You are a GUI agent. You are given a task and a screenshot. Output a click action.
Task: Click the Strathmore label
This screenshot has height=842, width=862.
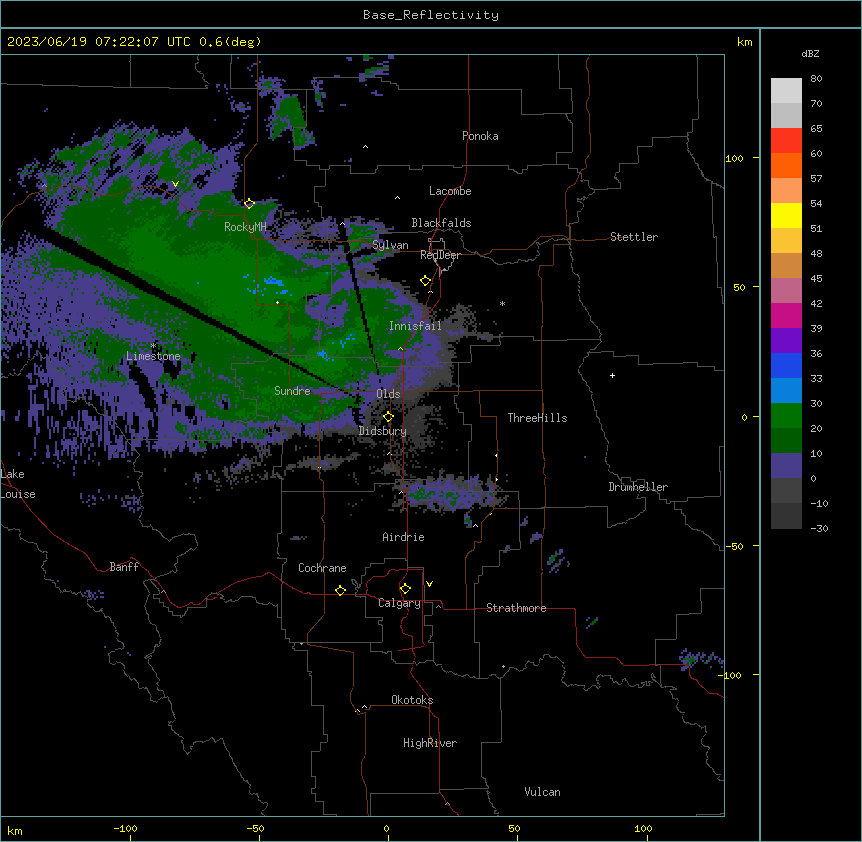coord(516,608)
